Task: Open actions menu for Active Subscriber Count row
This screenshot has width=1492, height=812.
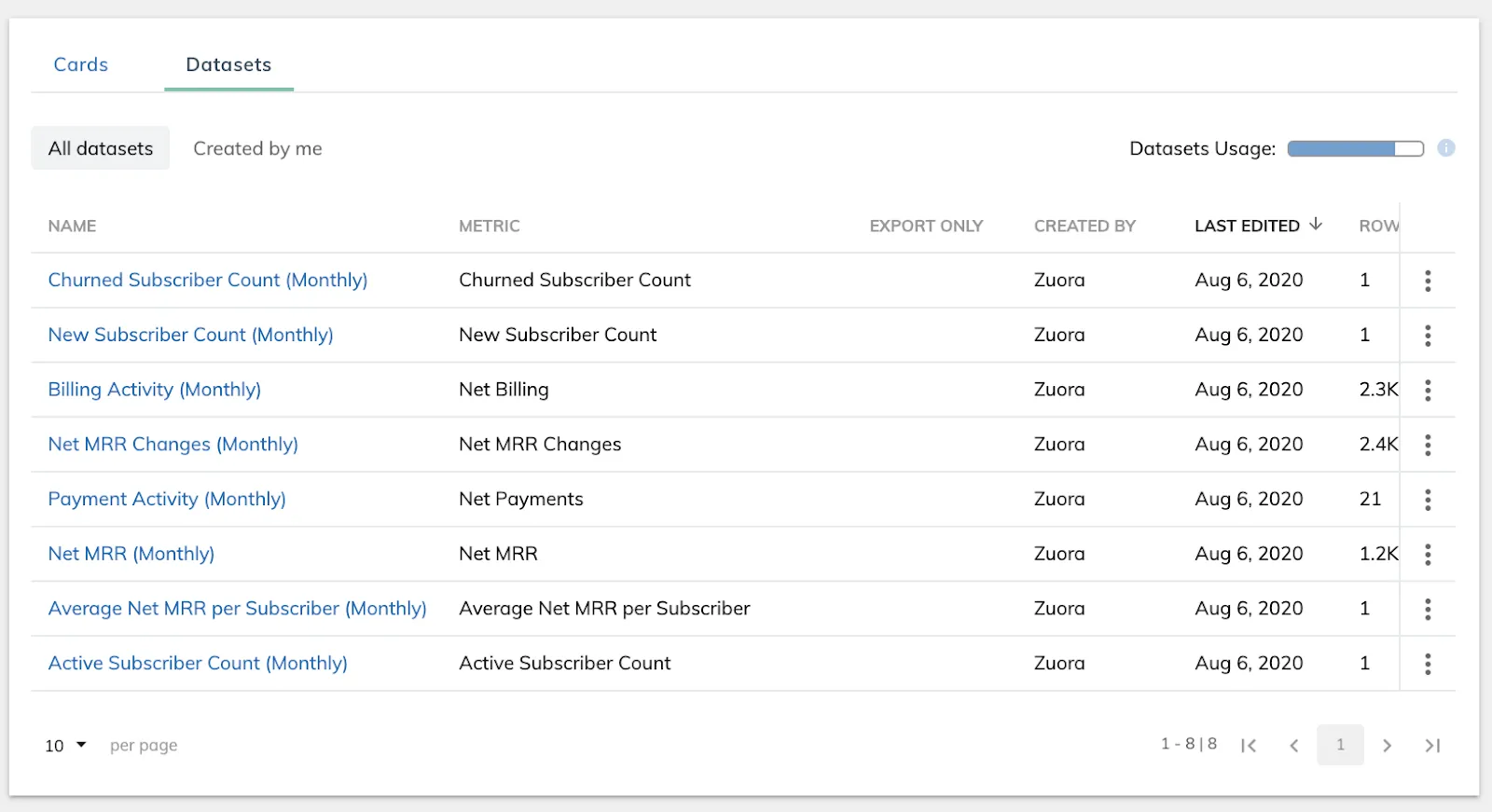Action: (1428, 664)
